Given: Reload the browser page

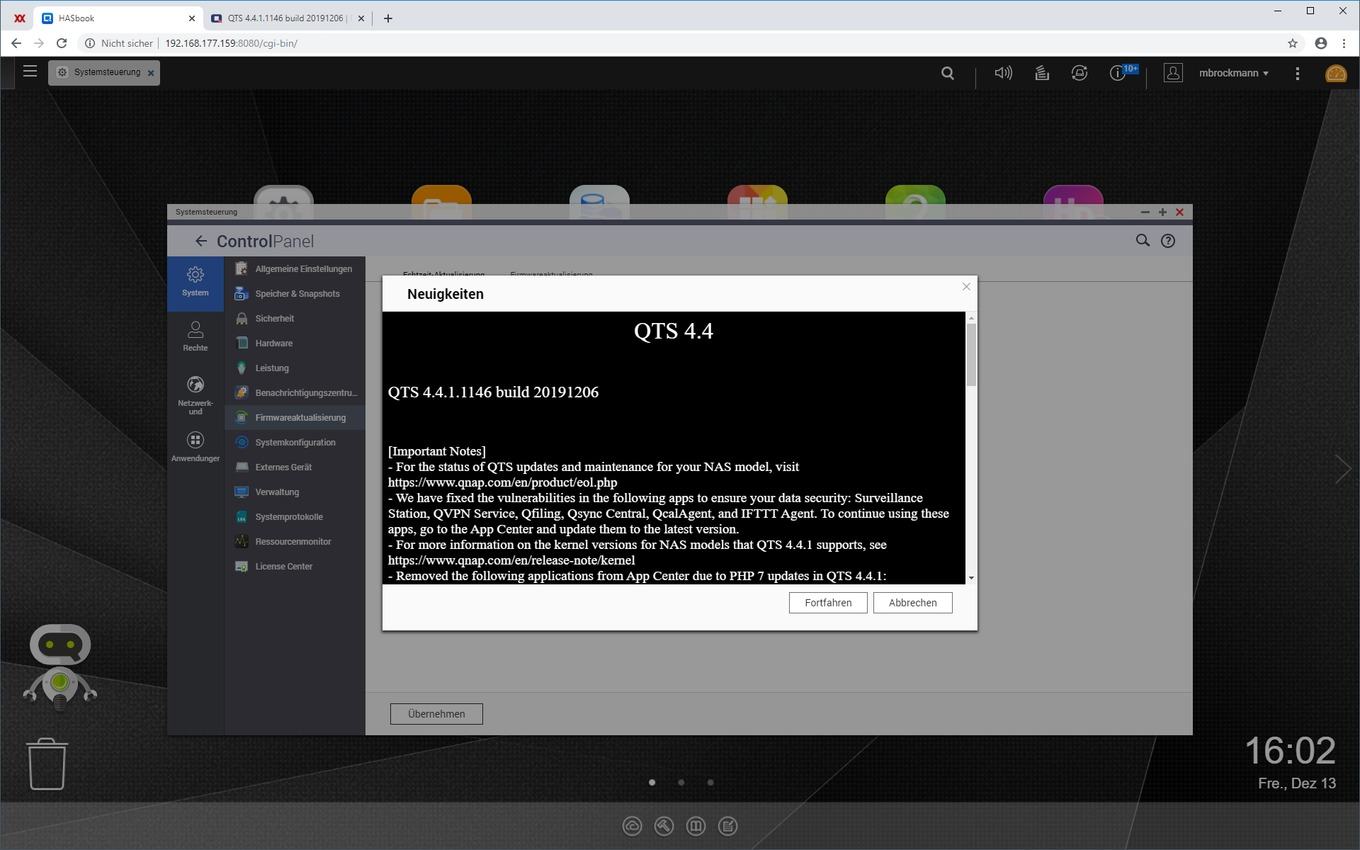Looking at the screenshot, I should pos(62,43).
